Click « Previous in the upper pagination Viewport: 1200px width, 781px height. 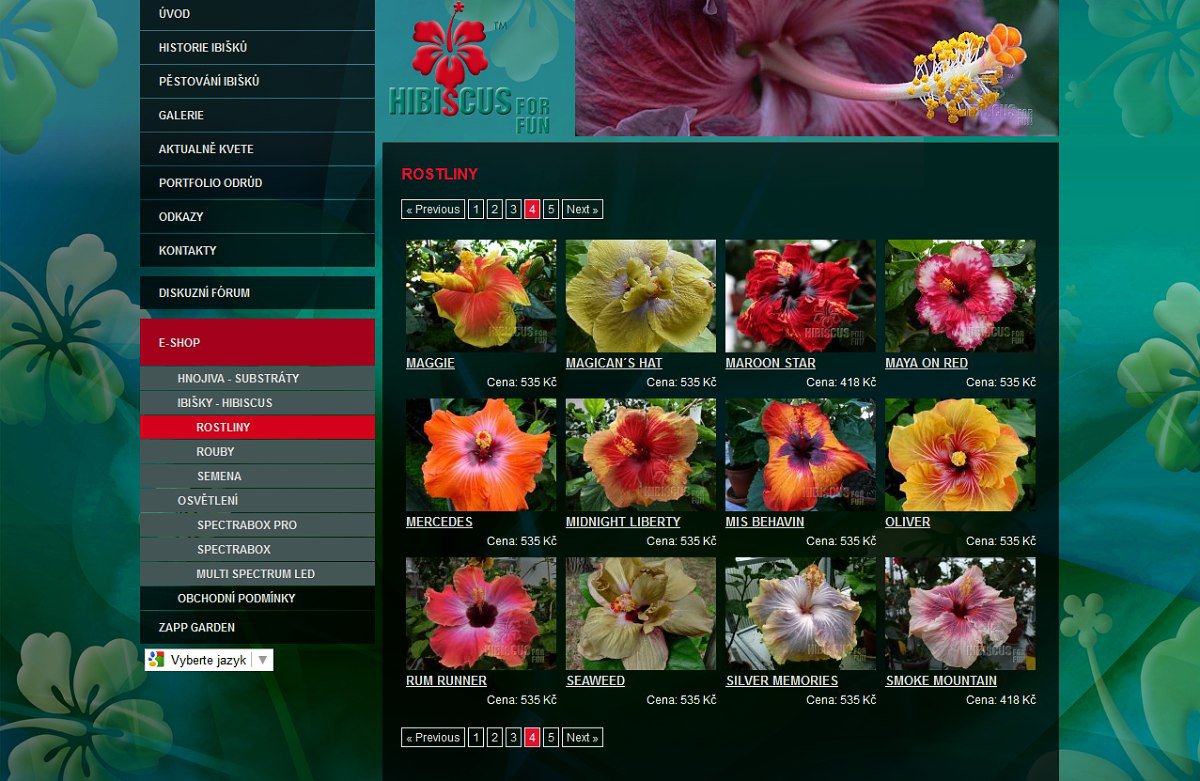pos(433,209)
